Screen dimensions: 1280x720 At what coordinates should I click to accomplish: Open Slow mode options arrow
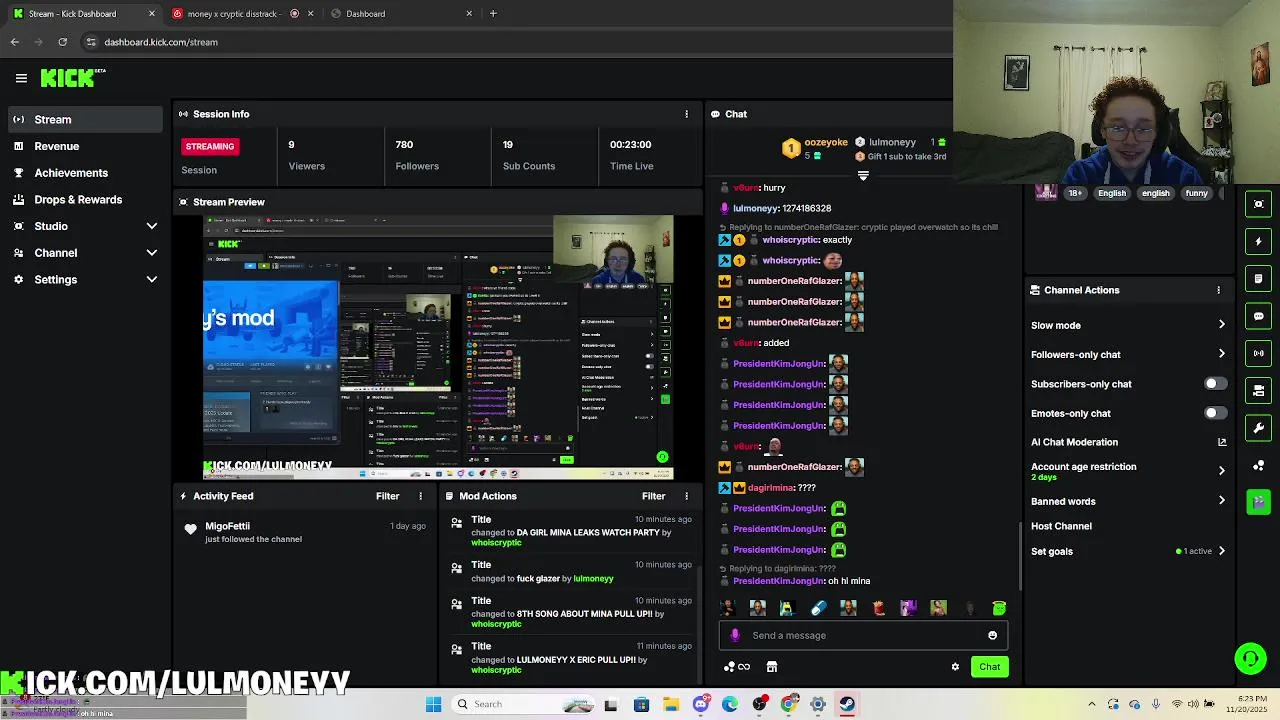(x=1221, y=325)
